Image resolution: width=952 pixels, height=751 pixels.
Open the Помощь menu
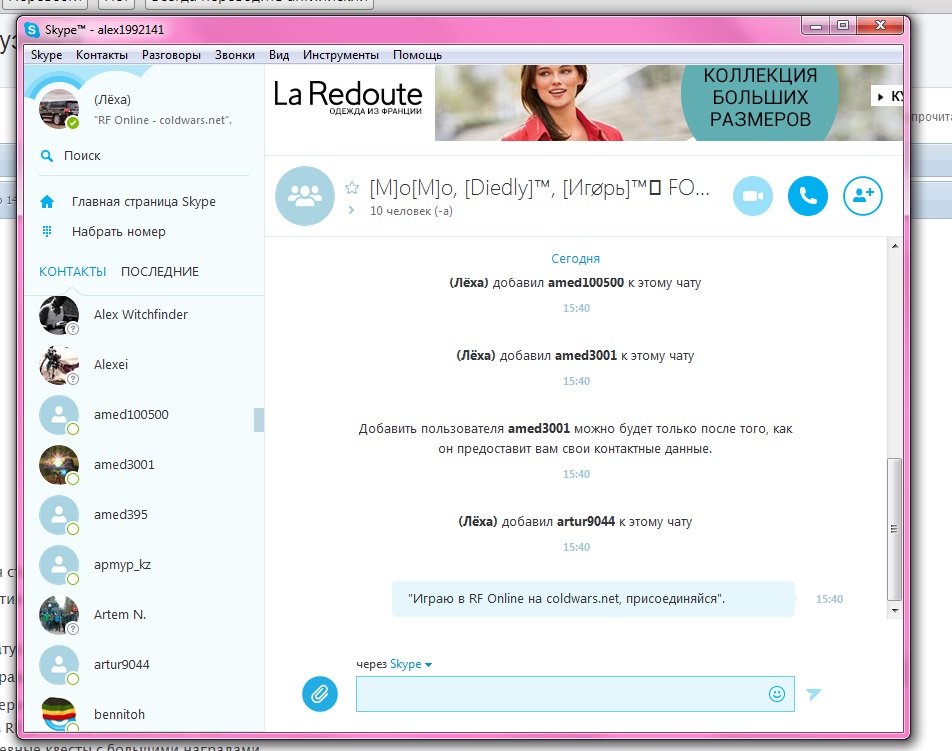pyautogui.click(x=417, y=55)
